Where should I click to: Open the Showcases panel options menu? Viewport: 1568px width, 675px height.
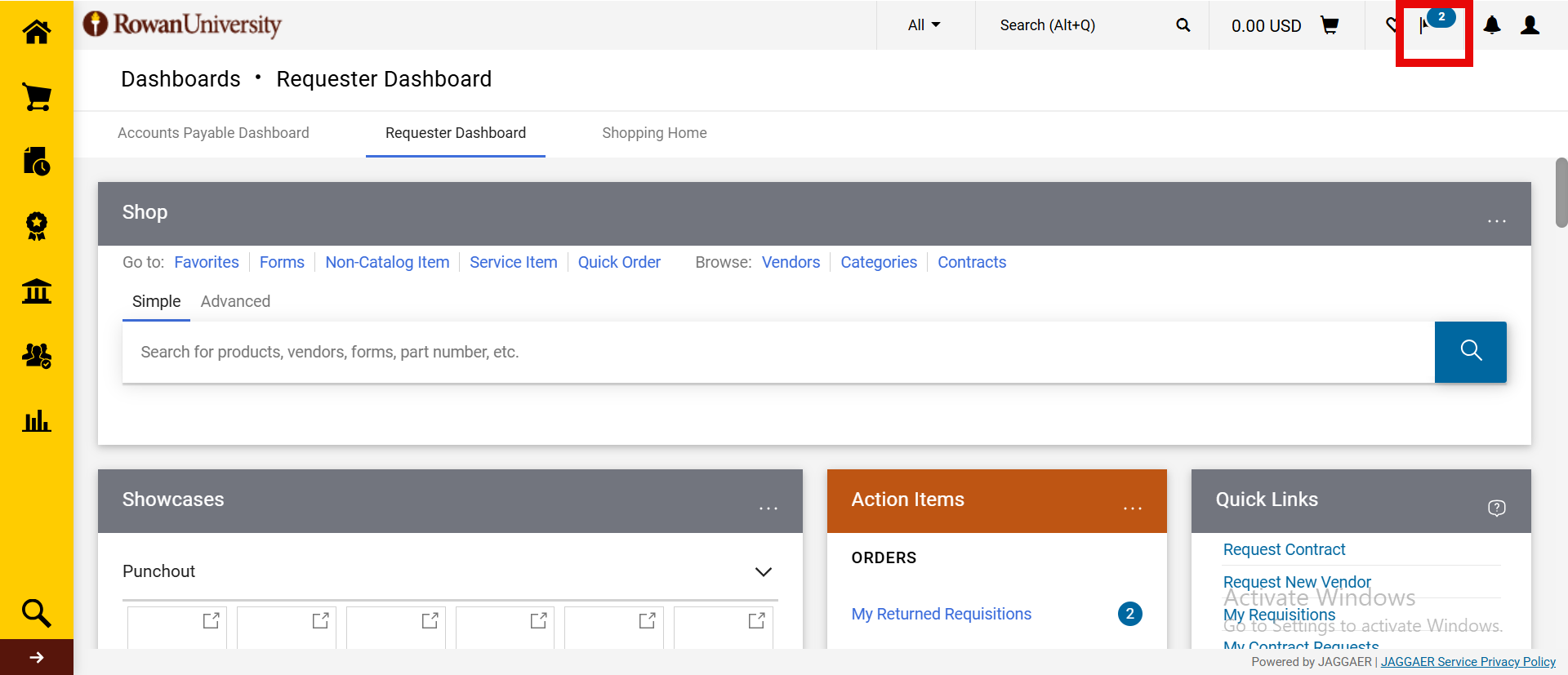(768, 508)
